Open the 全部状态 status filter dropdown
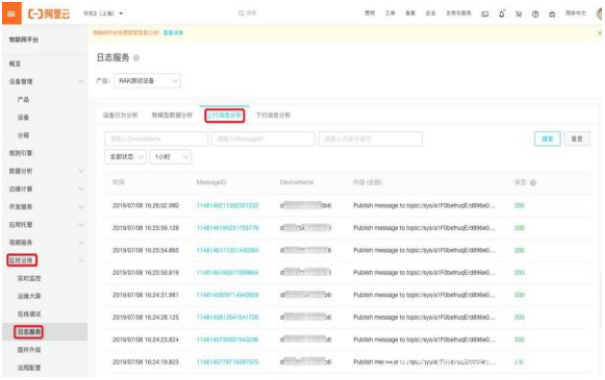The image size is (605, 380). click(x=125, y=157)
